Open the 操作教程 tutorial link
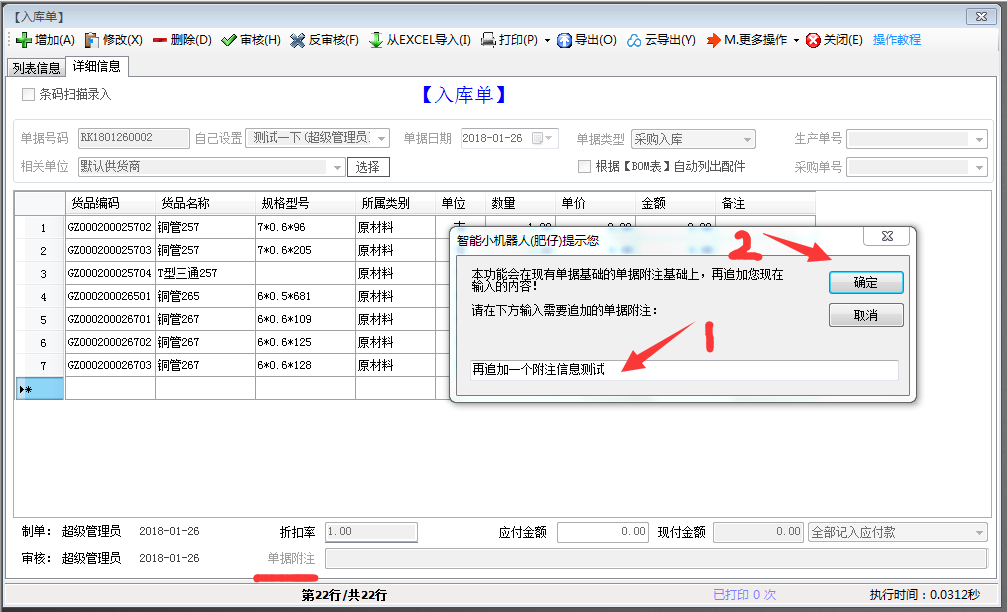This screenshot has height=612, width=1007. (896, 40)
